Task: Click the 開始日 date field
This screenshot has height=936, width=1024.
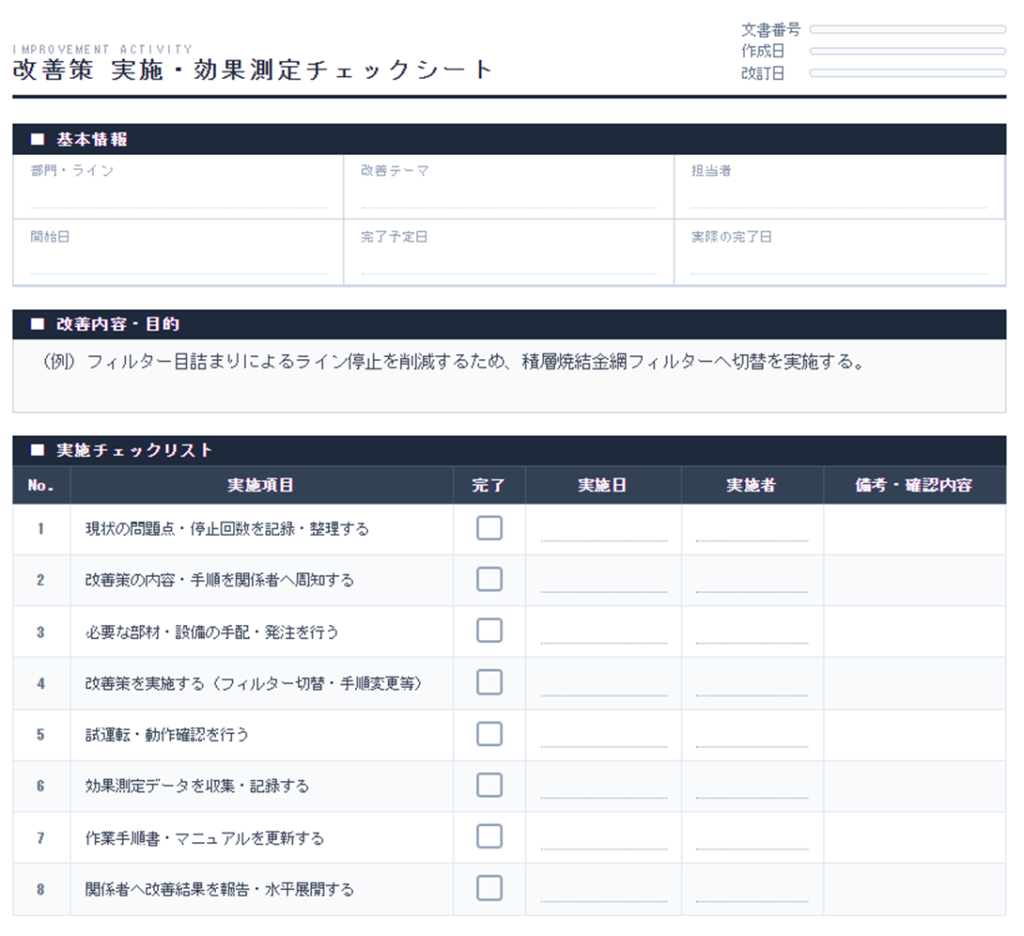Action: (x=178, y=263)
